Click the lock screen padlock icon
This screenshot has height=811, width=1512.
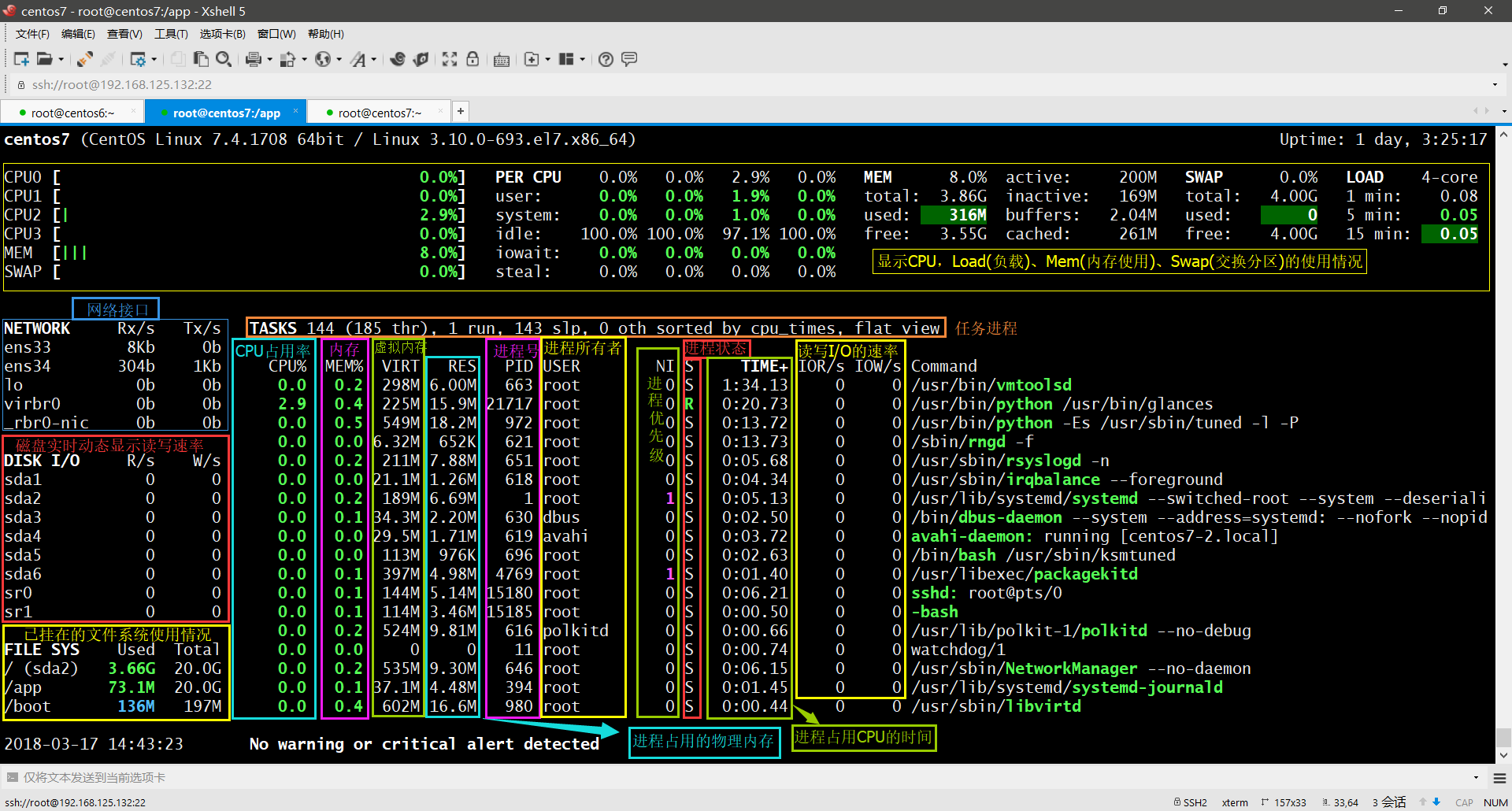[472, 59]
